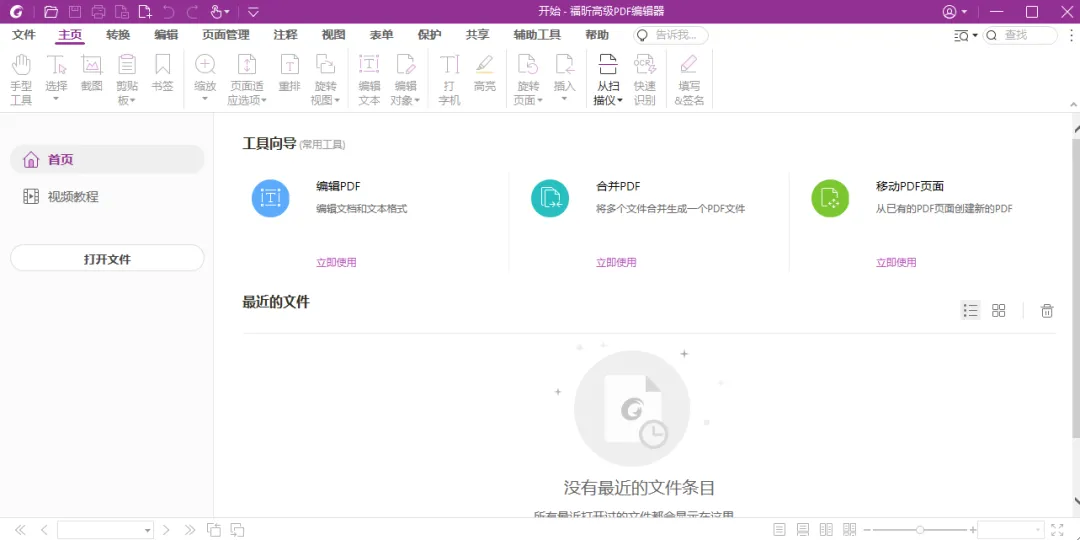
Task: Open the 文件 menu tab
Action: tap(23, 35)
